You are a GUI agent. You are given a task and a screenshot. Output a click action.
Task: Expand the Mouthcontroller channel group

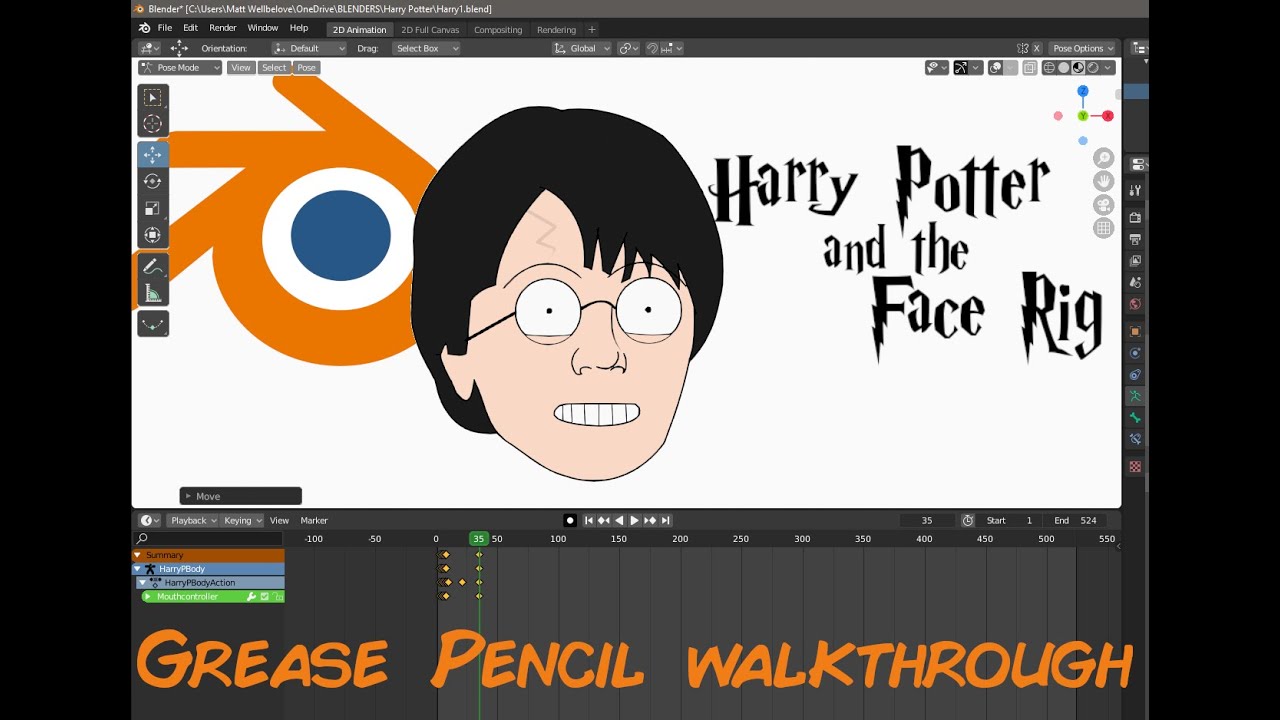(148, 597)
